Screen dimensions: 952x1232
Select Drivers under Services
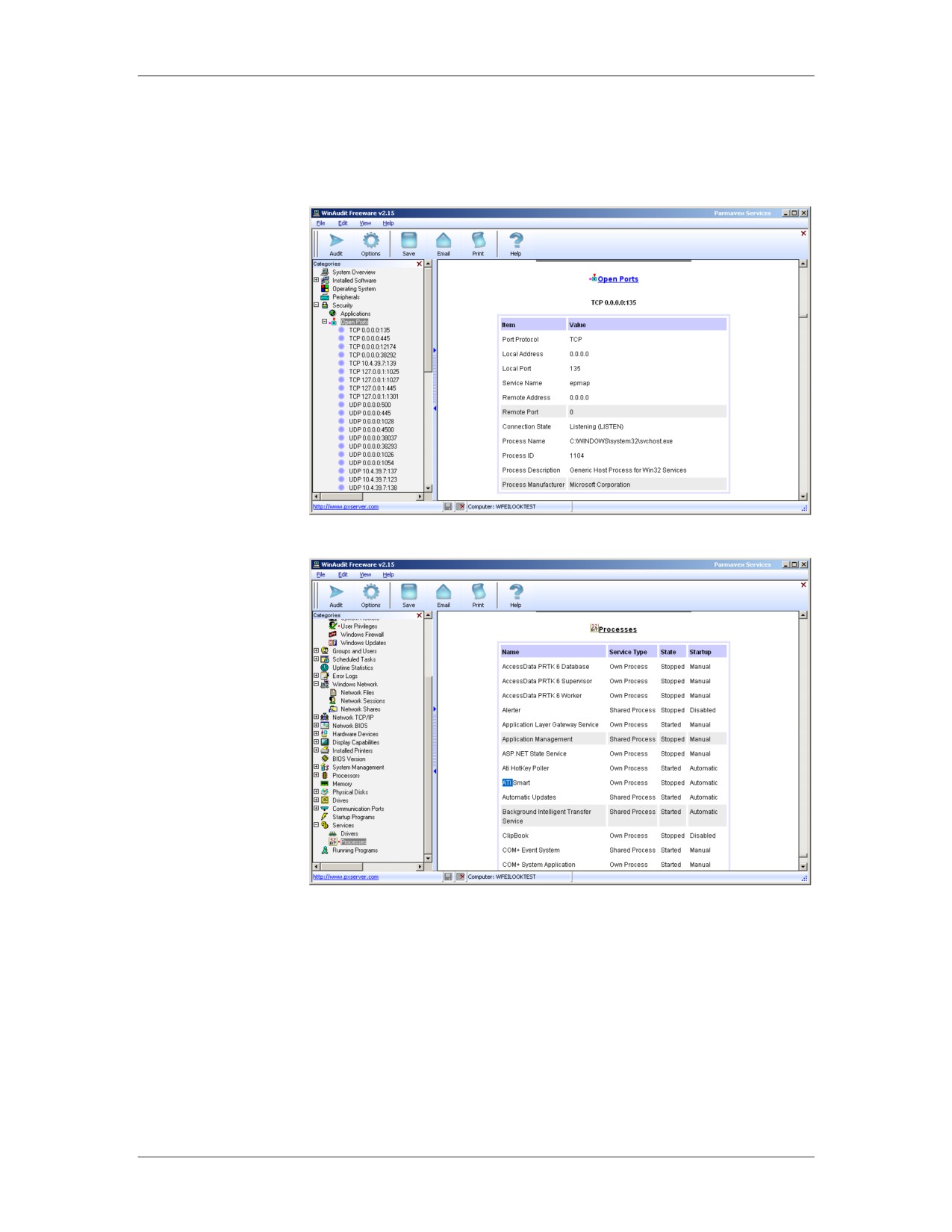pyautogui.click(x=349, y=833)
